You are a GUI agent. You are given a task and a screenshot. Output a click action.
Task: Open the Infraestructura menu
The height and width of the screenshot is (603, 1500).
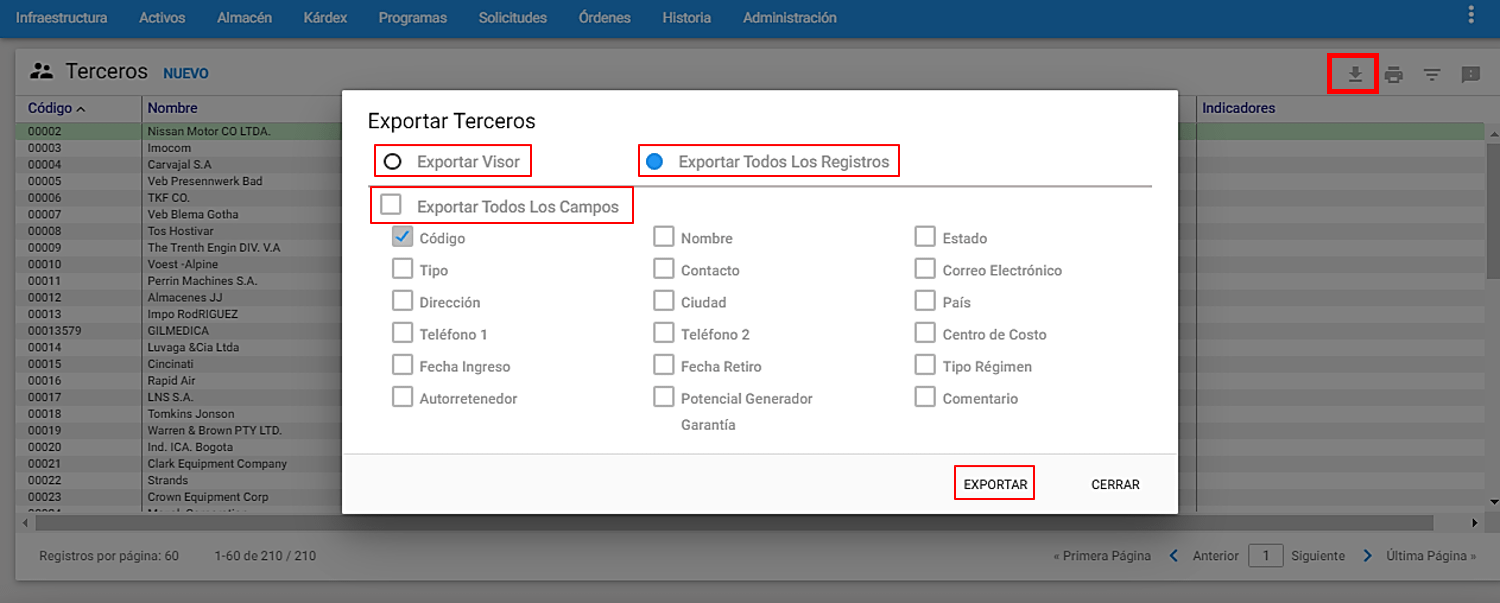tap(61, 18)
